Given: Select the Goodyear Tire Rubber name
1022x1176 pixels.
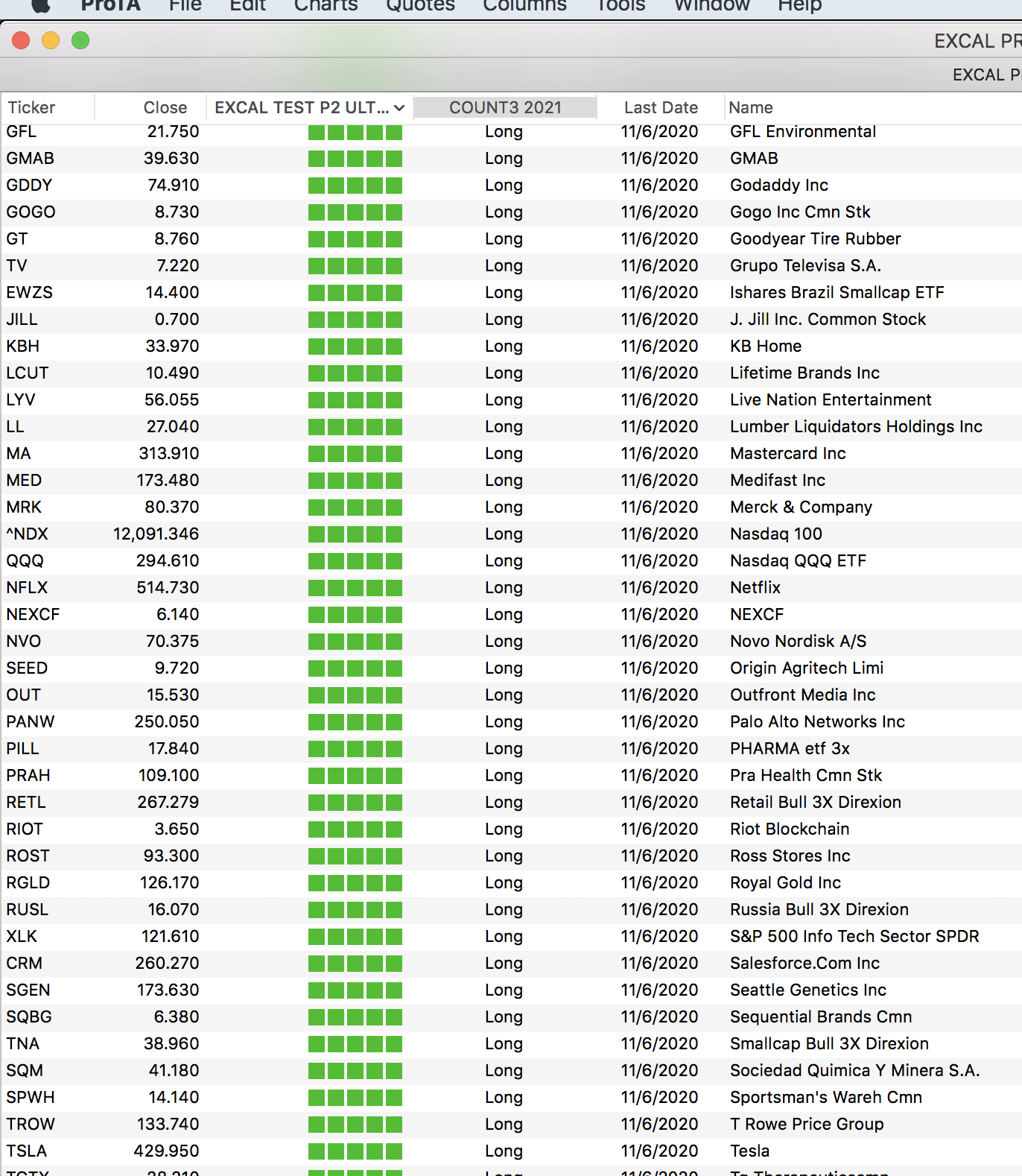Looking at the screenshot, I should click(816, 239).
